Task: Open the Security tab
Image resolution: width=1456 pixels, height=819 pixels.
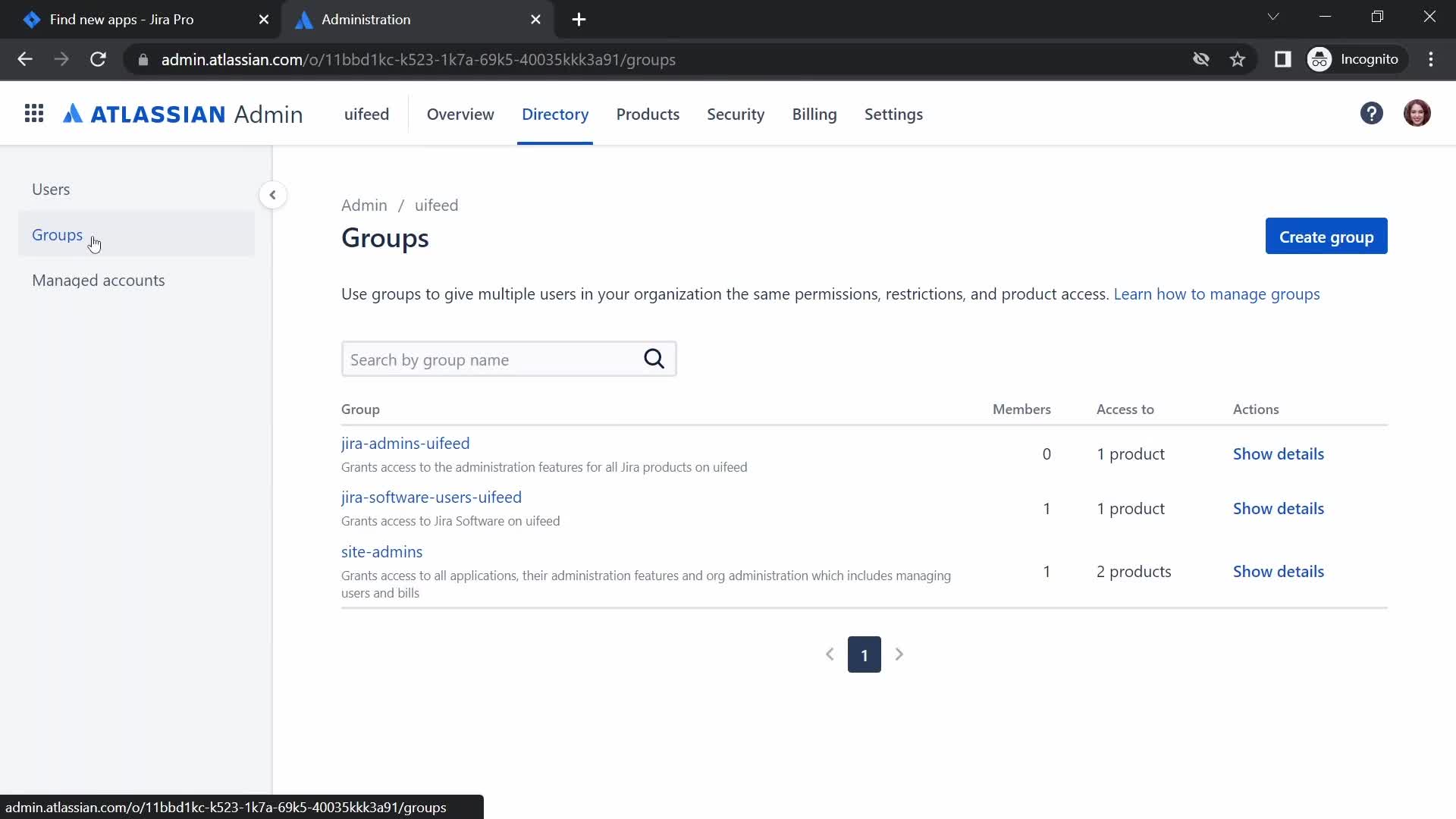Action: (x=736, y=114)
